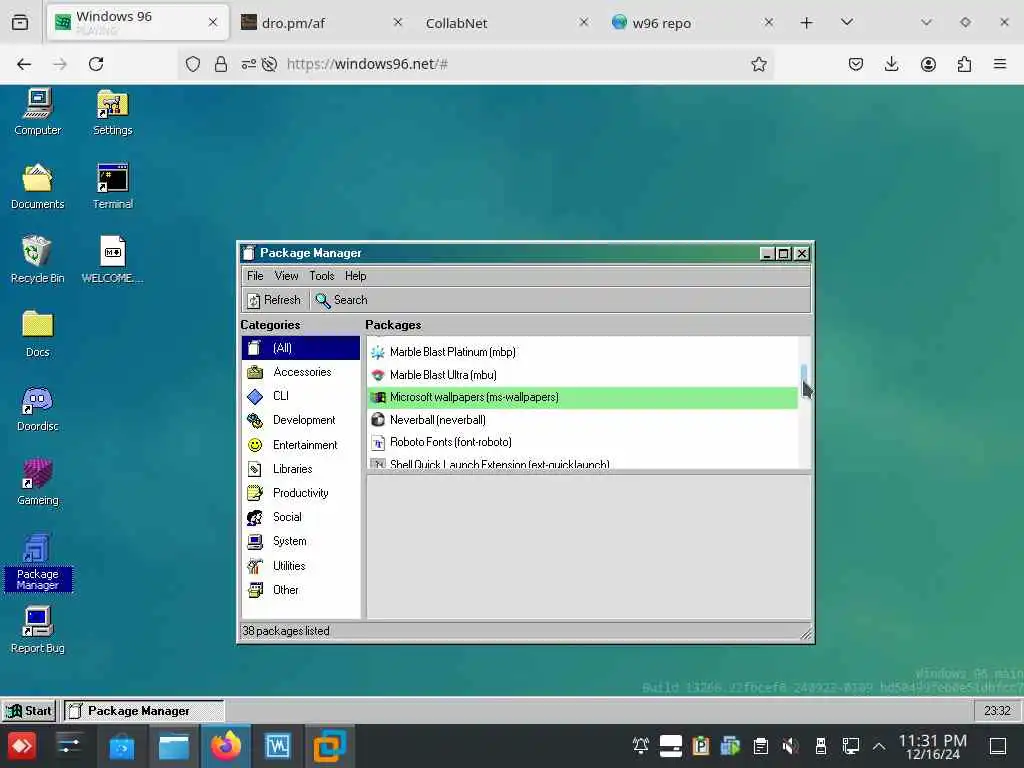Click Search in Package Manager toolbar
Screen dimensions: 1024x768
pyautogui.click(x=342, y=300)
